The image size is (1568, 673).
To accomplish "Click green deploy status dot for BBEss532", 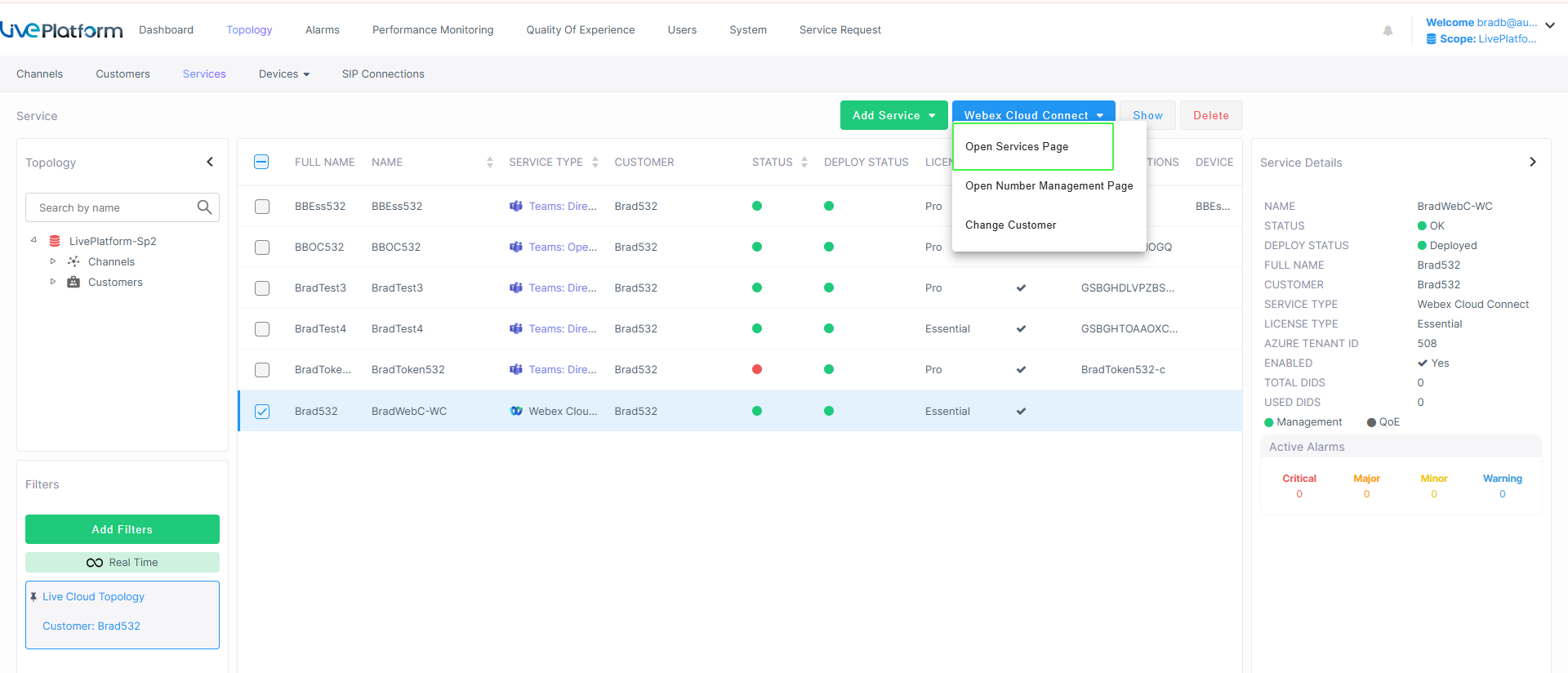I will [x=829, y=206].
